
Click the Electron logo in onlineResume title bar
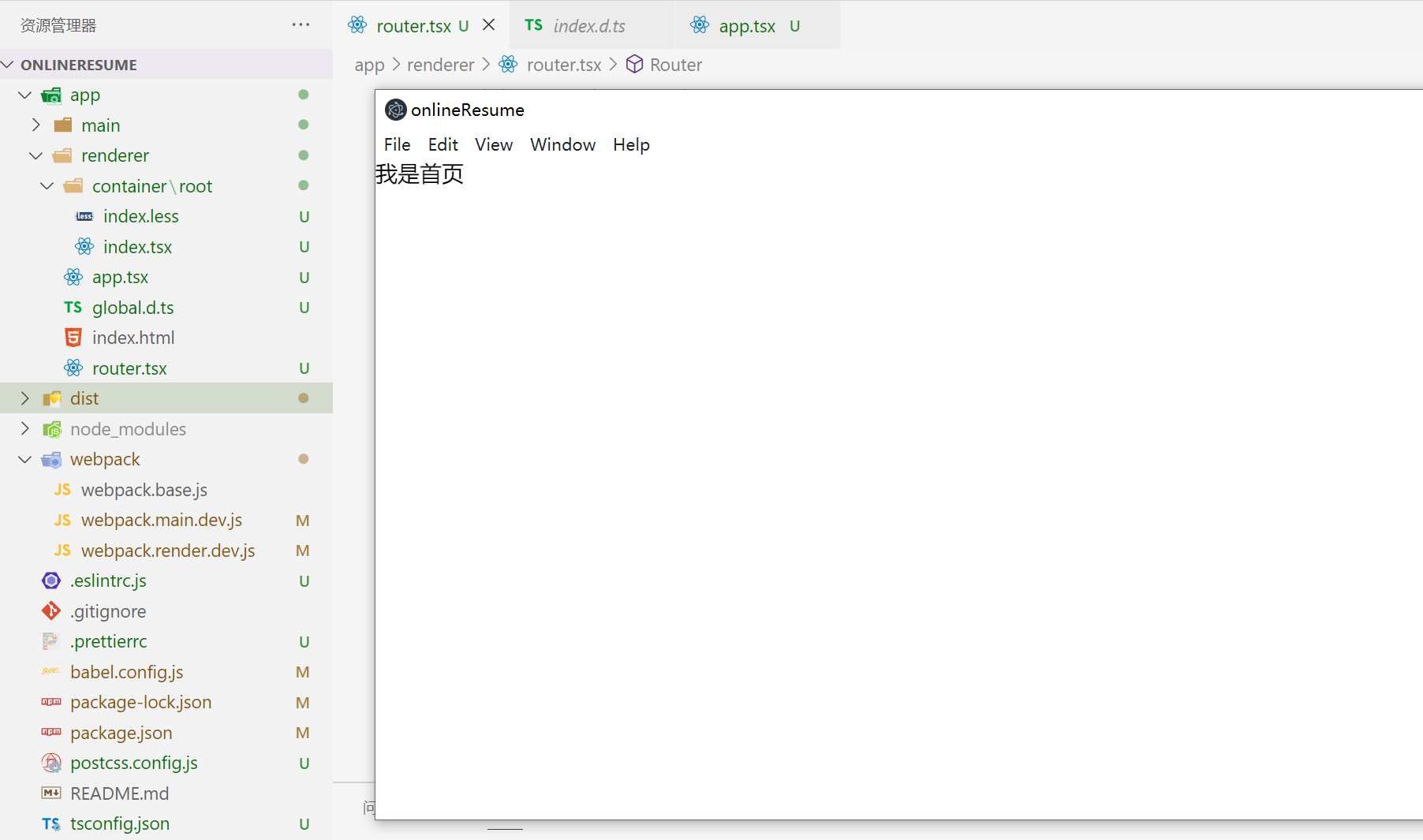click(x=395, y=110)
